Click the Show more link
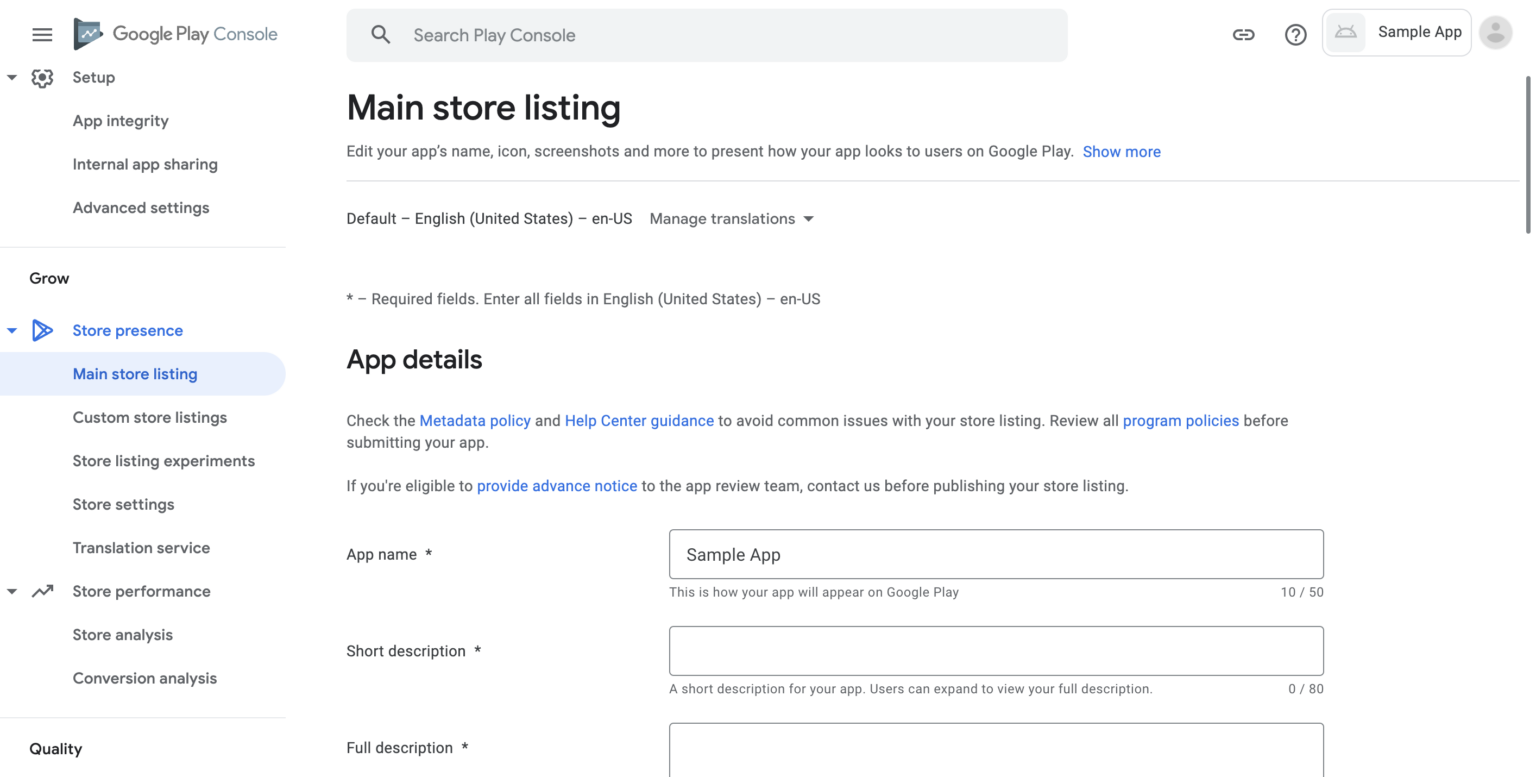 tap(1121, 152)
